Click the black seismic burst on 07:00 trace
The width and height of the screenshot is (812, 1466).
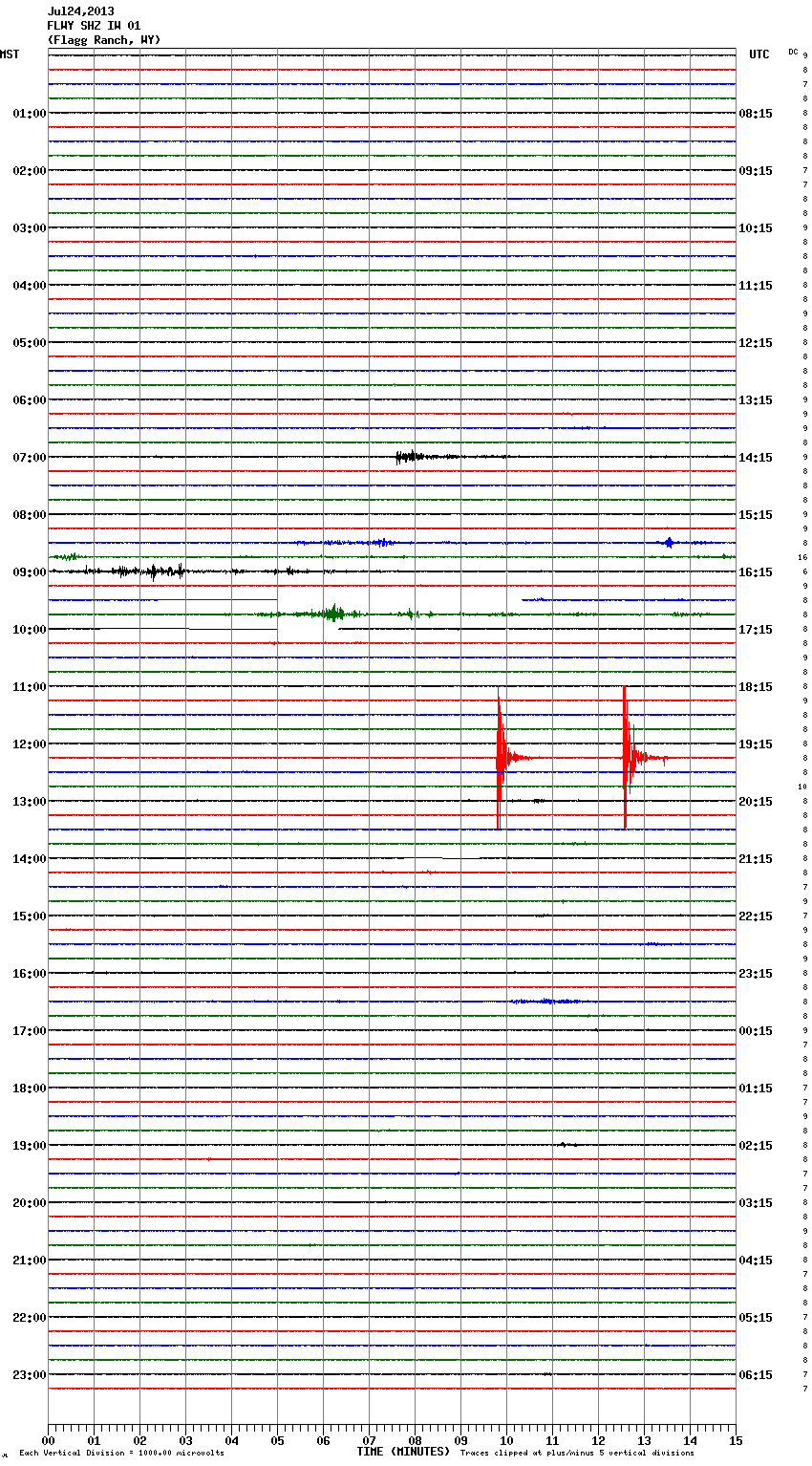[410, 457]
